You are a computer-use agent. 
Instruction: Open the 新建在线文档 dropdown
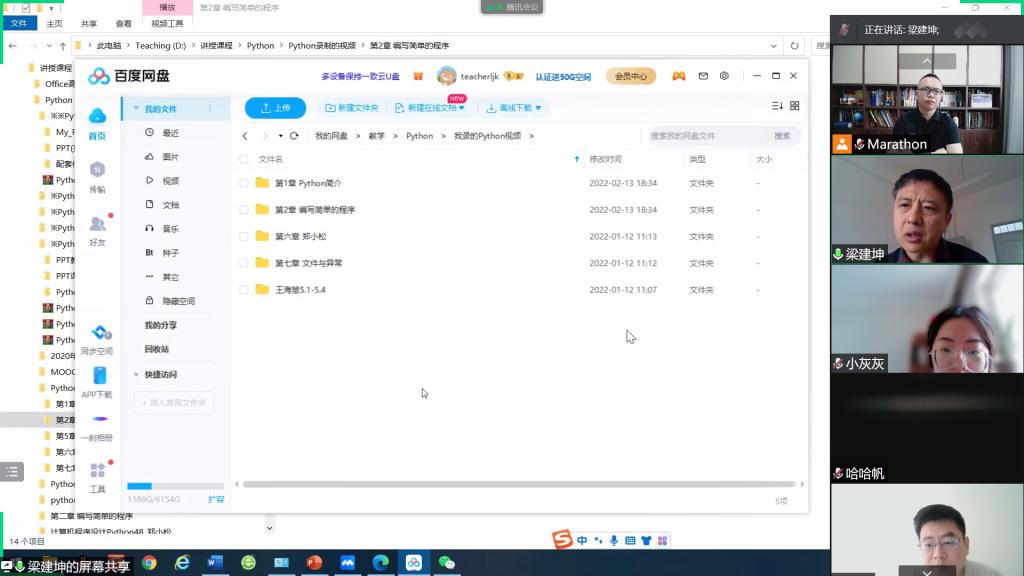point(430,108)
